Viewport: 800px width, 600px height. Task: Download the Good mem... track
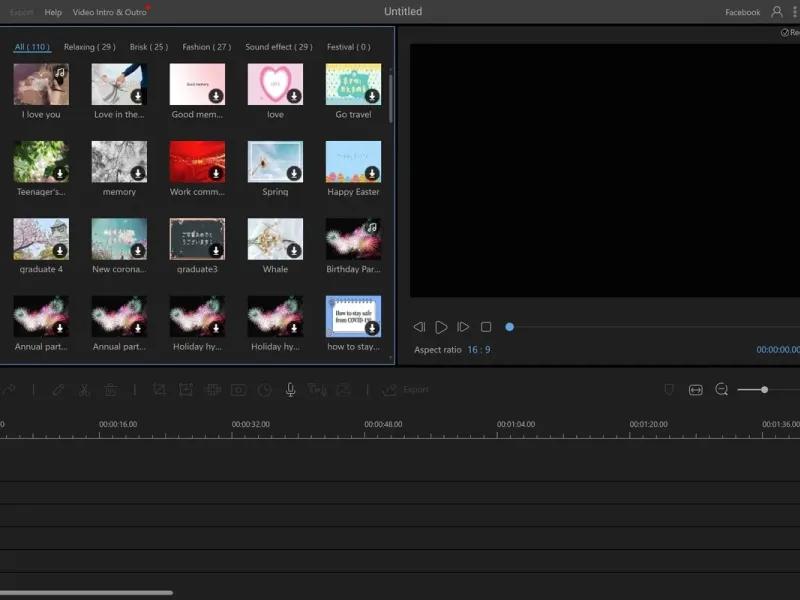coord(216,96)
